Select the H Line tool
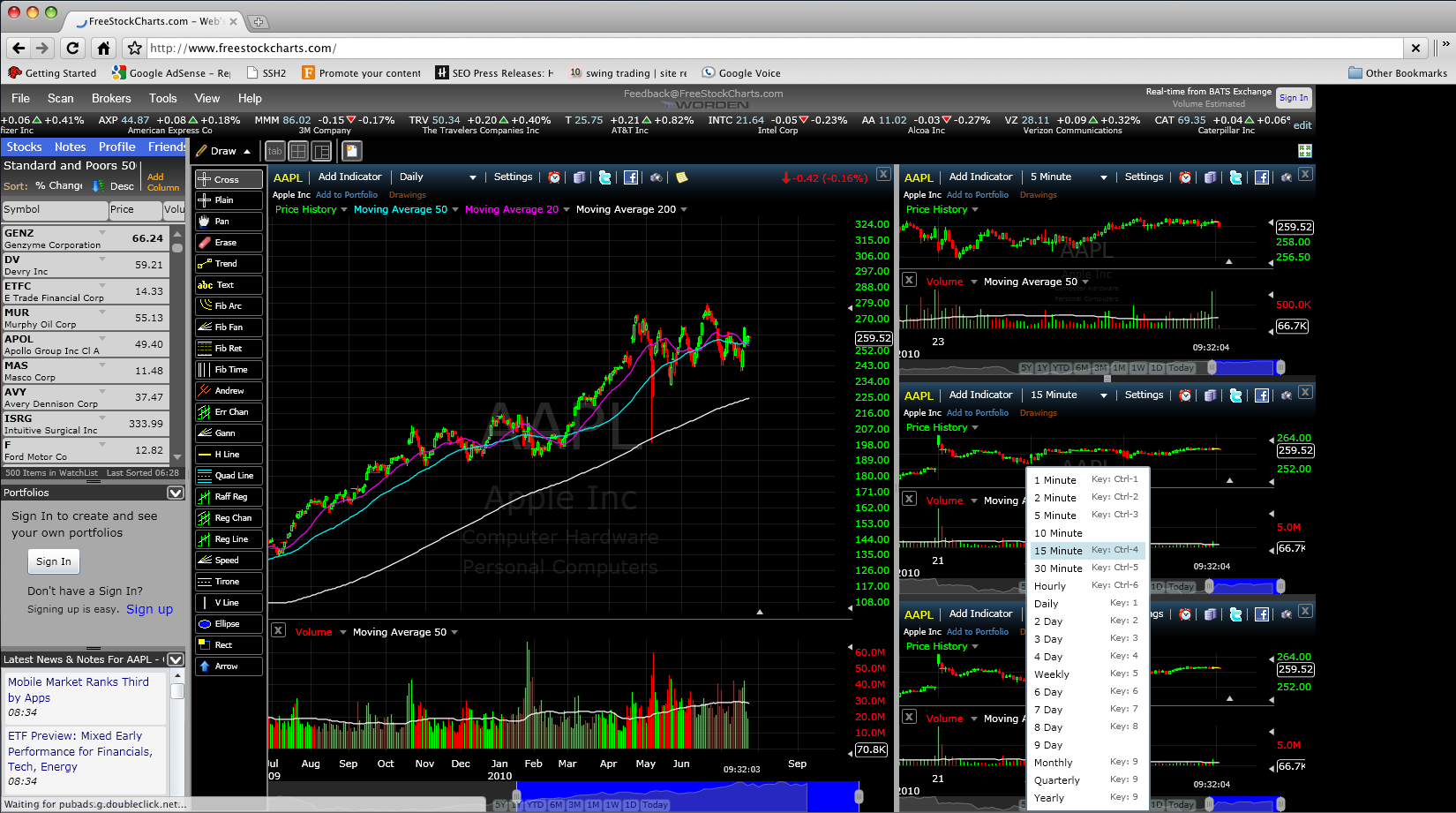Image resolution: width=1456 pixels, height=813 pixels. [229, 455]
